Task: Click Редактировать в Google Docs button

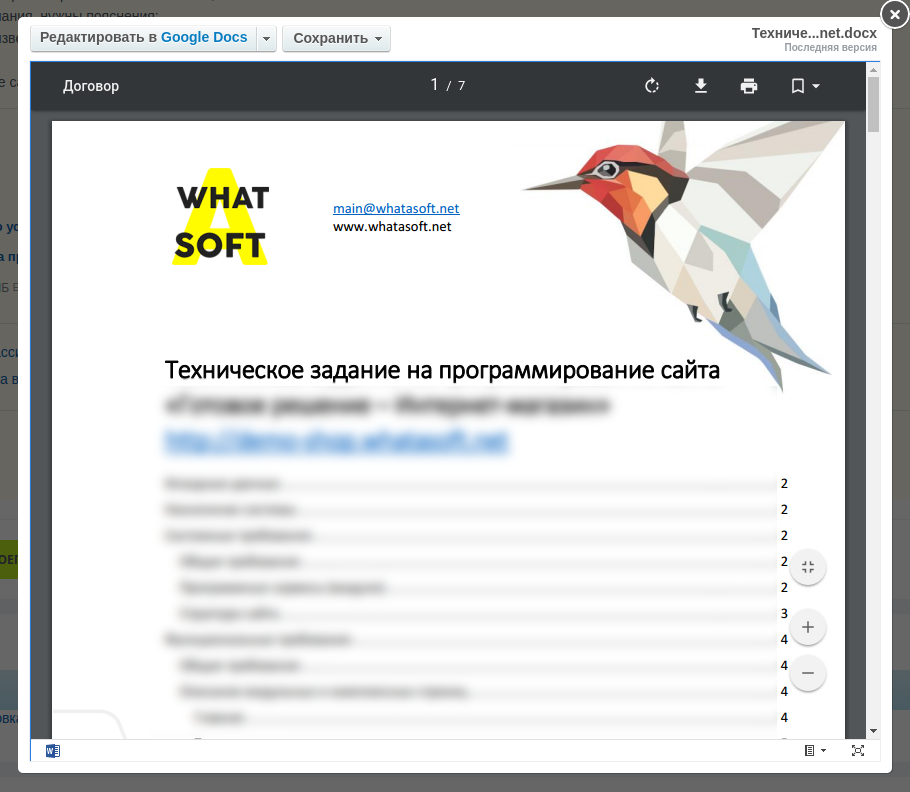Action: click(x=143, y=38)
